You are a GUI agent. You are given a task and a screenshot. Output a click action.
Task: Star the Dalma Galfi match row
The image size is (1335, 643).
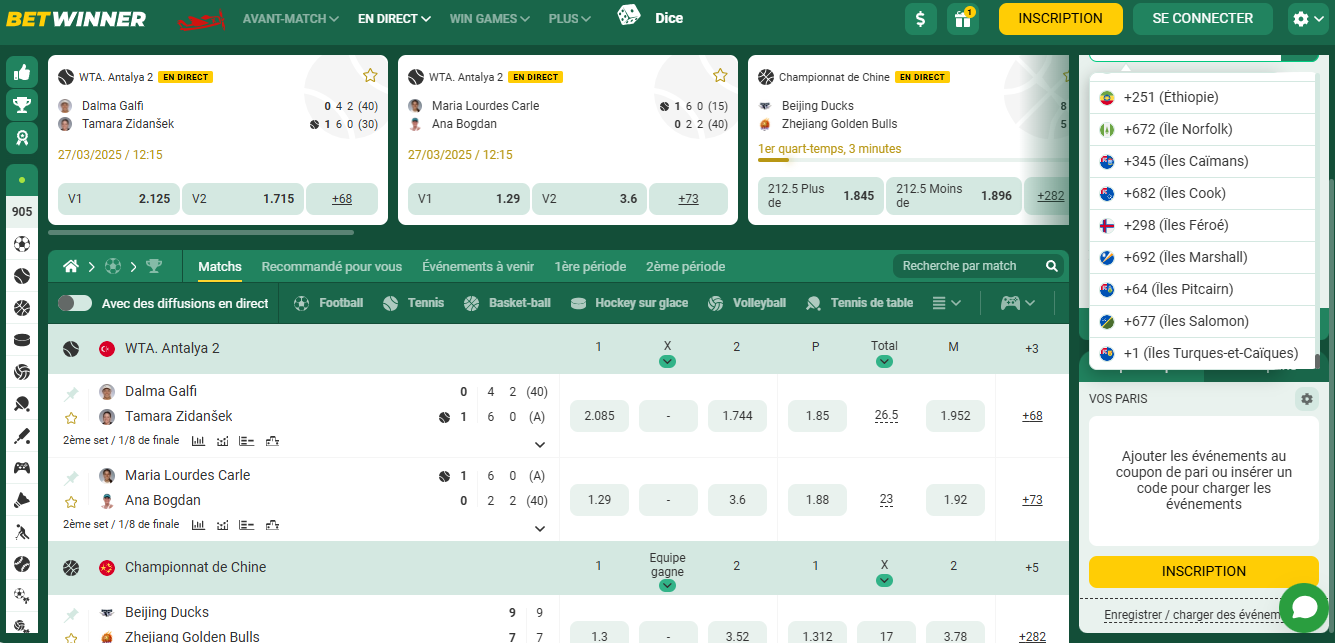pyautogui.click(x=71, y=418)
